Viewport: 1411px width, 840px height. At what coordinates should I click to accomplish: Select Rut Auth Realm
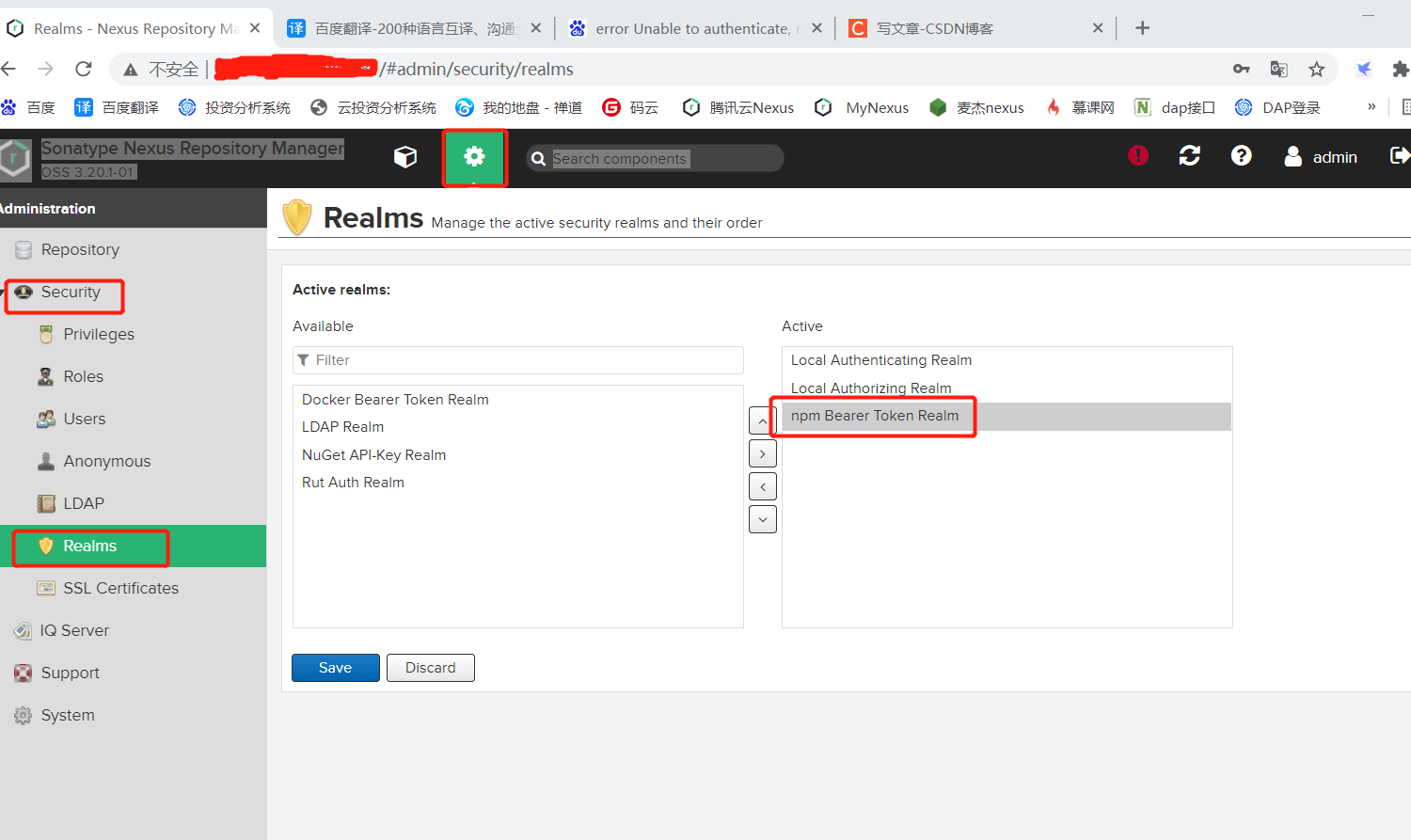point(518,483)
